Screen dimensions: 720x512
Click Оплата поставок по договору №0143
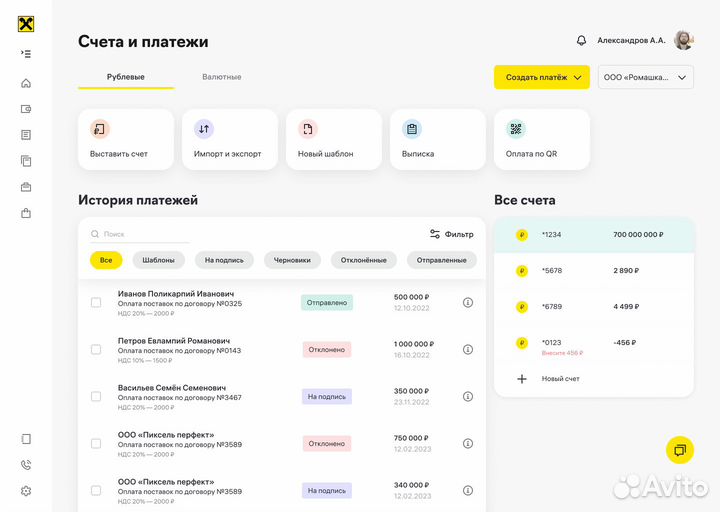pos(179,351)
